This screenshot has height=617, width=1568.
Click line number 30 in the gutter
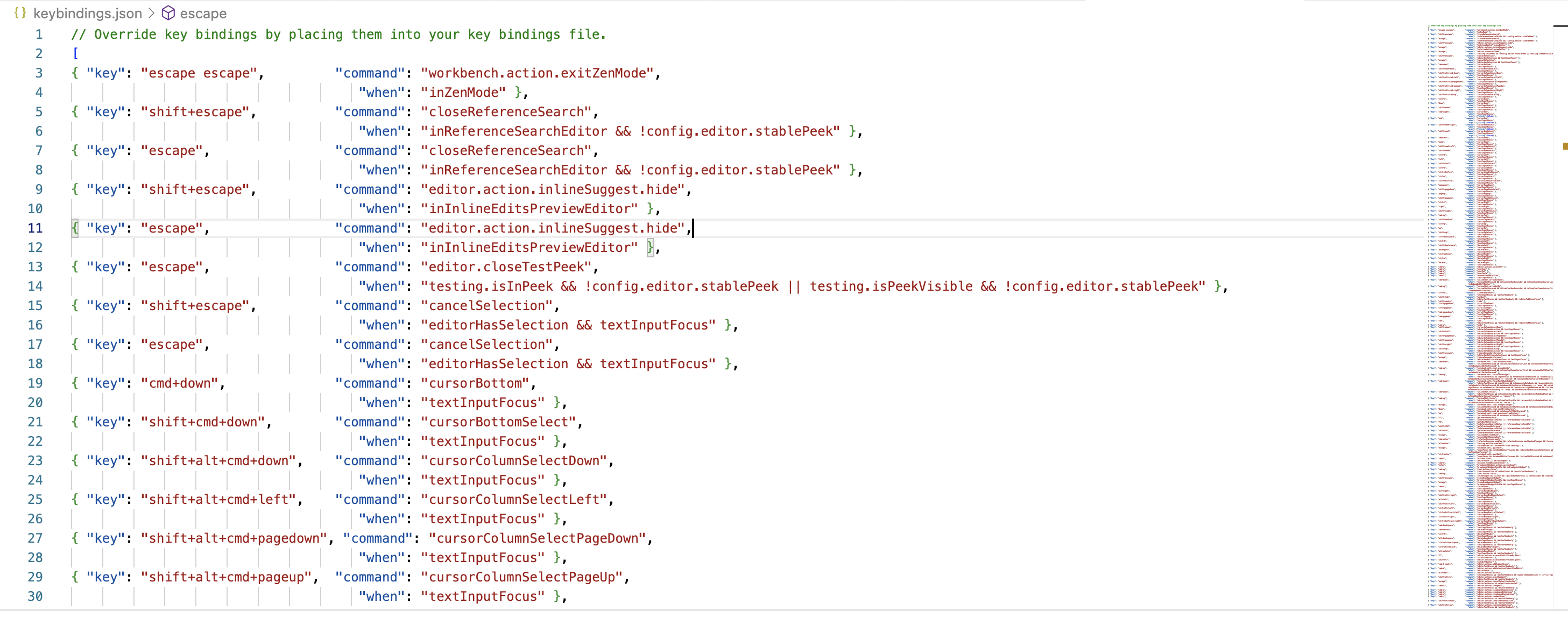(36, 597)
